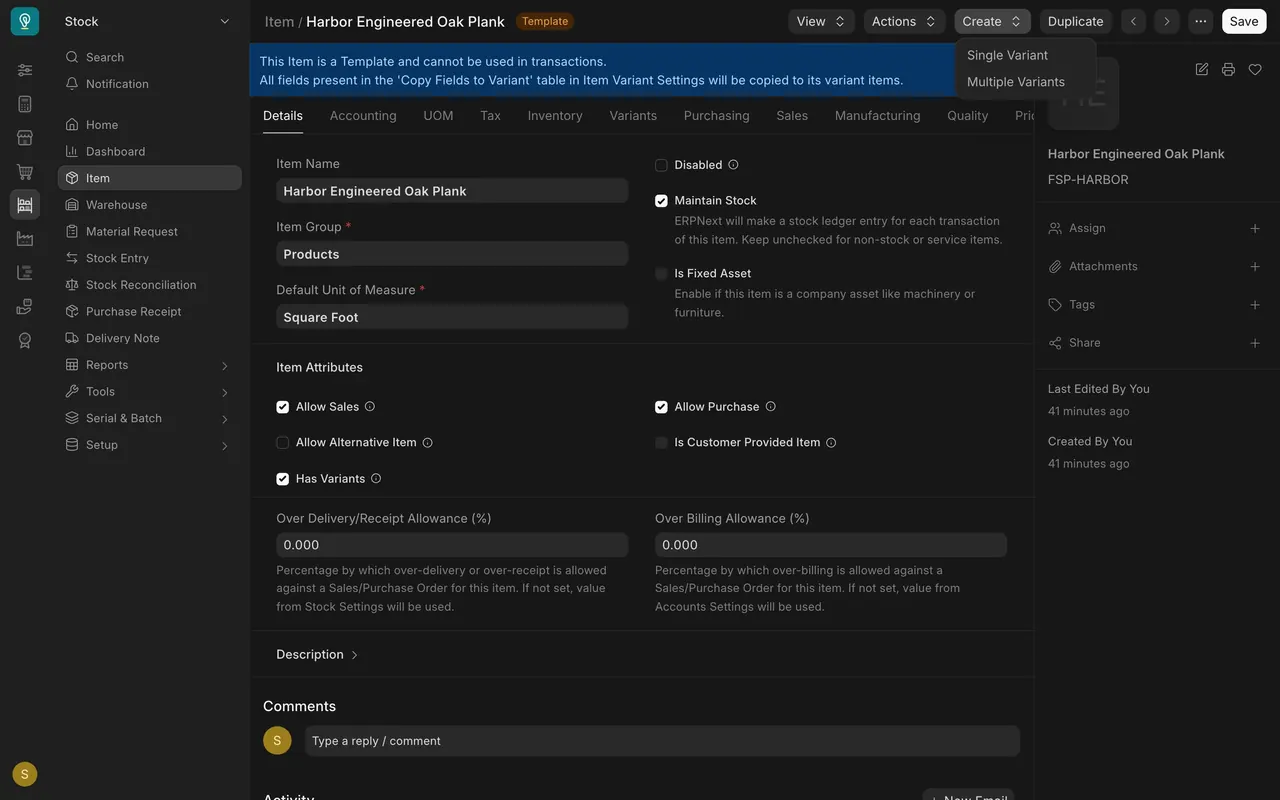The width and height of the screenshot is (1280, 800).
Task: Click the app logo at top left
Action: (25, 21)
